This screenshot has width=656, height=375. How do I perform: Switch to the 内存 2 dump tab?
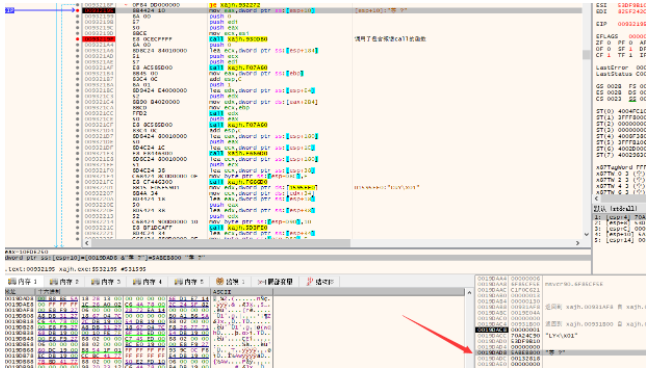point(64,282)
